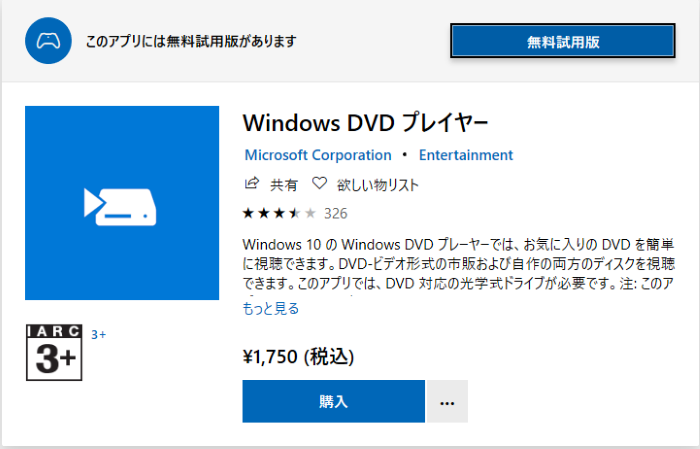This screenshot has height=449, width=700.
Task: Click the share arrow icon
Action: pos(252,184)
